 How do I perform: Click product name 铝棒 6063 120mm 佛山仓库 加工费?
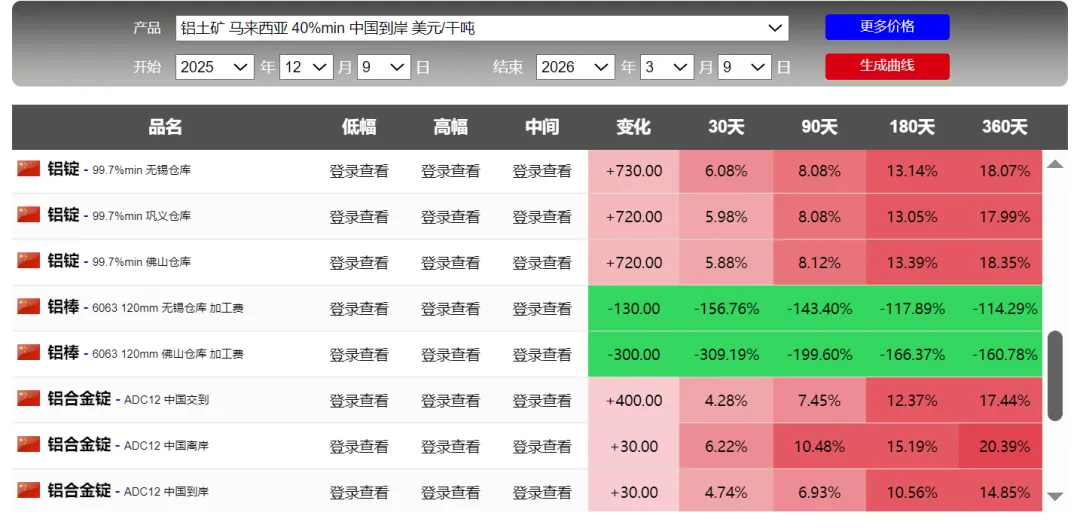point(145,353)
